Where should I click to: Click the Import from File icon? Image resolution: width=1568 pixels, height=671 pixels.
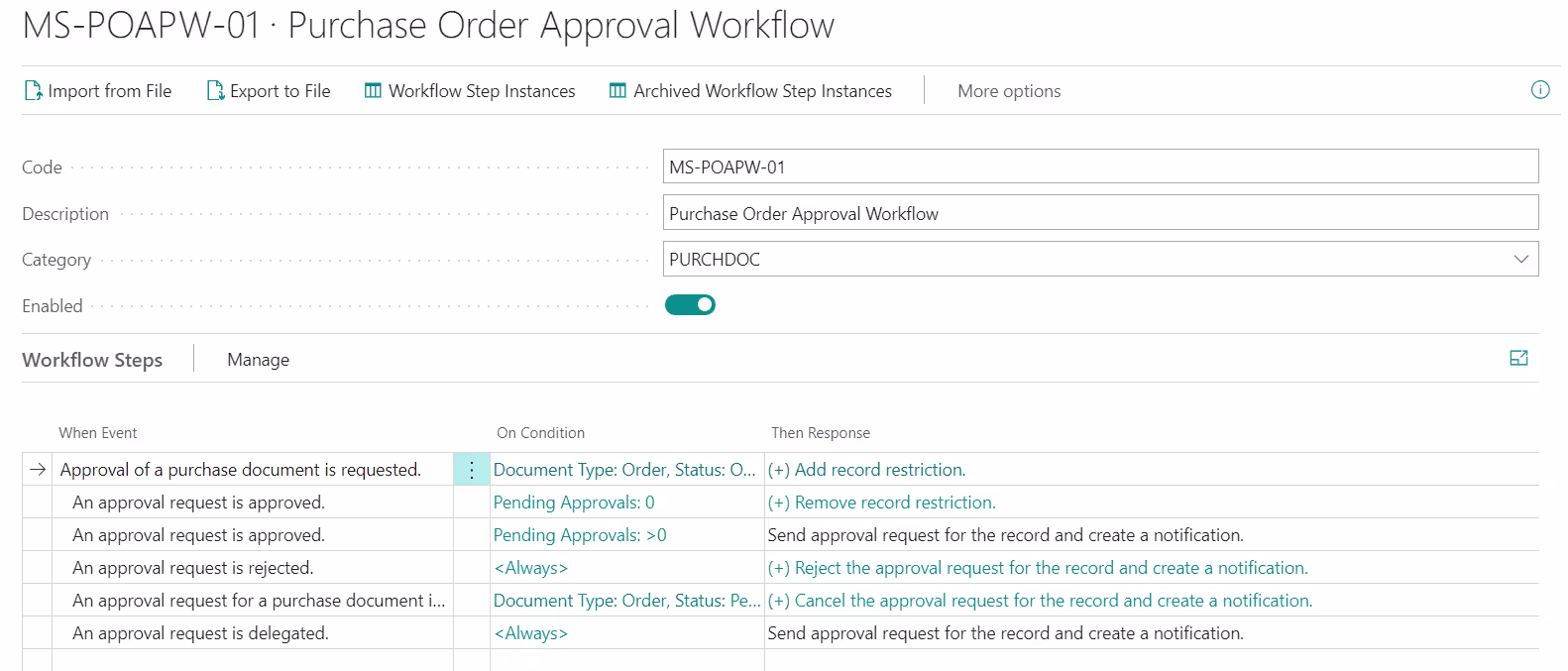click(x=33, y=91)
